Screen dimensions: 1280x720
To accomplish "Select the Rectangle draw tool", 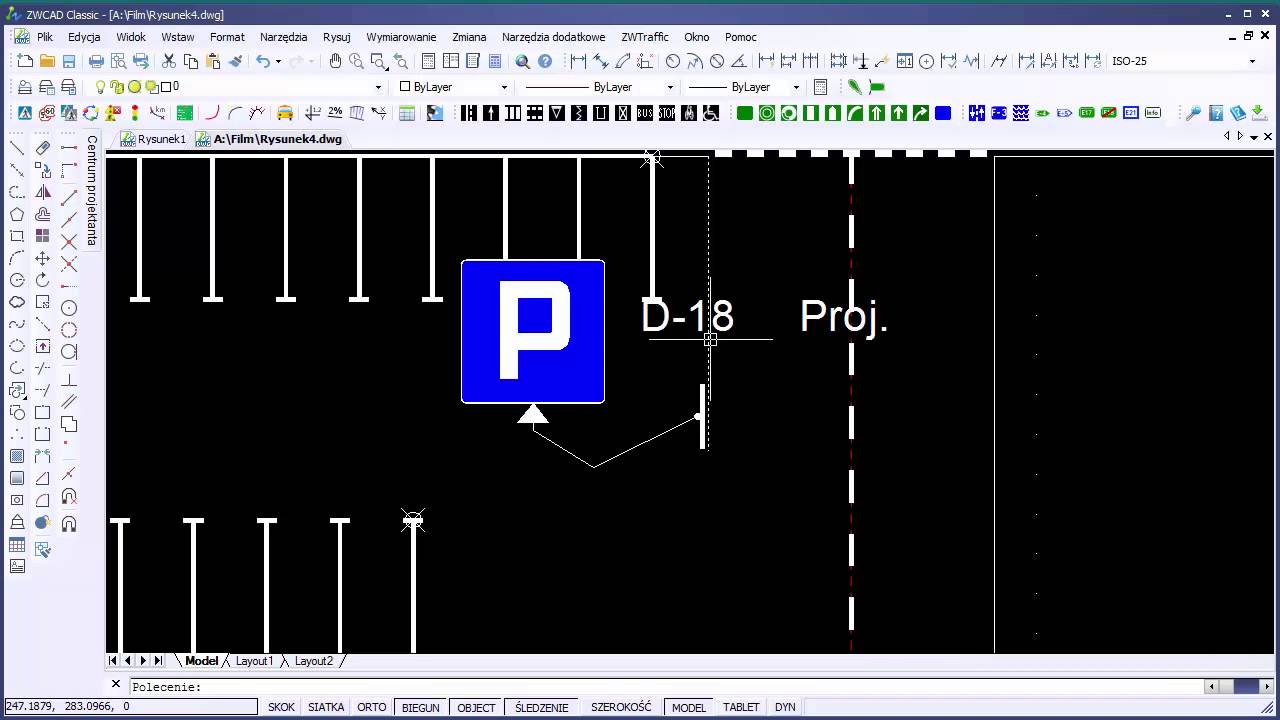I will point(17,236).
